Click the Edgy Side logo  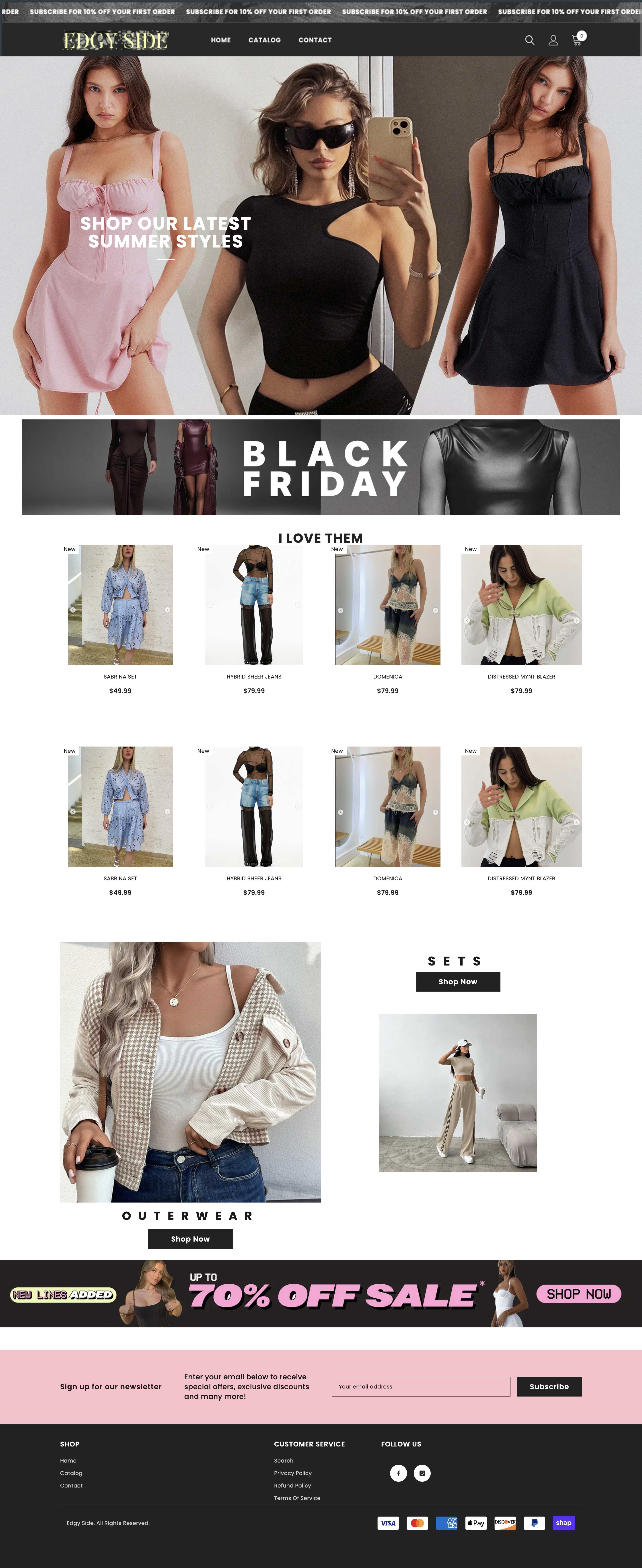[x=116, y=40]
